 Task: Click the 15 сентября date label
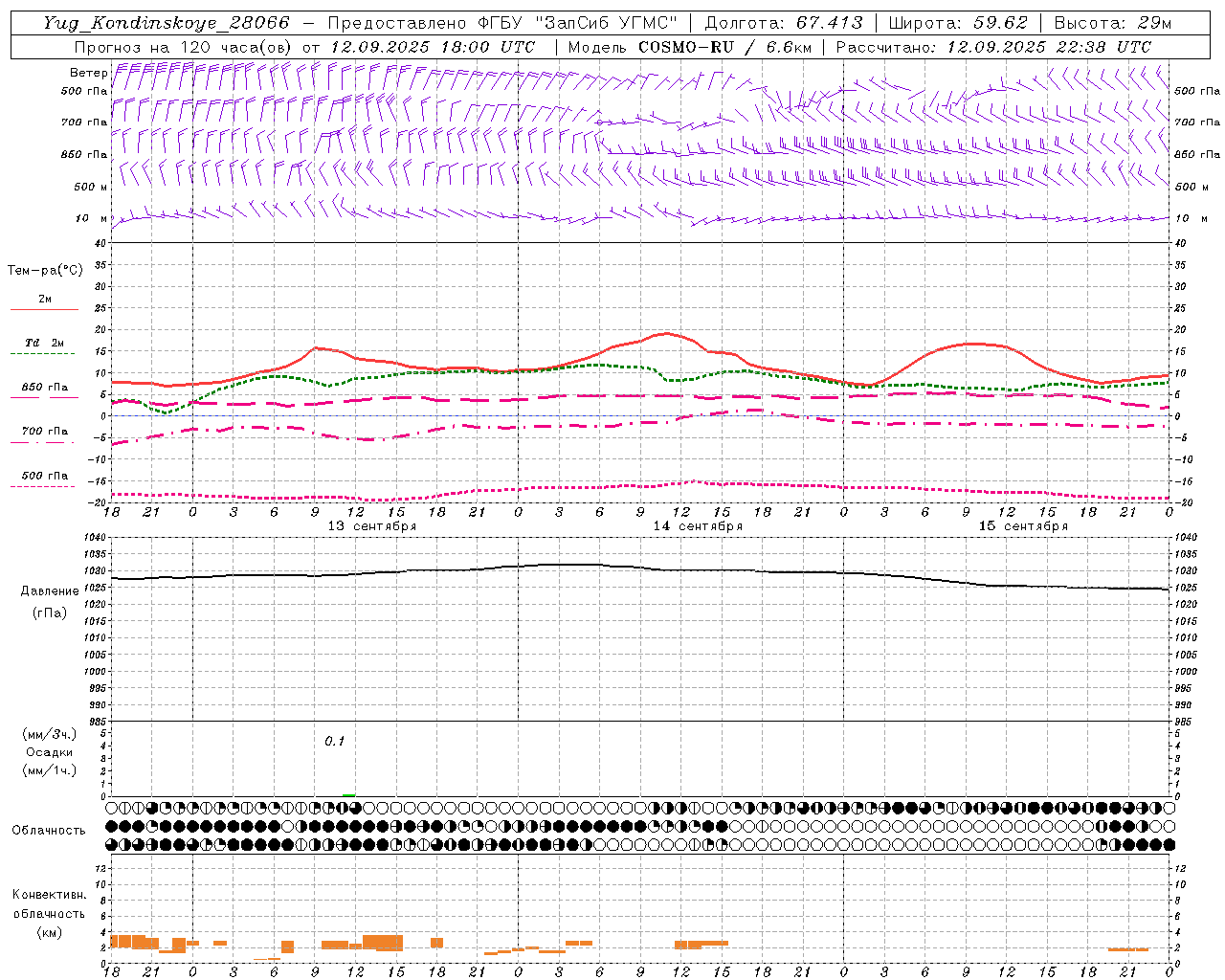pyautogui.click(x=1023, y=526)
